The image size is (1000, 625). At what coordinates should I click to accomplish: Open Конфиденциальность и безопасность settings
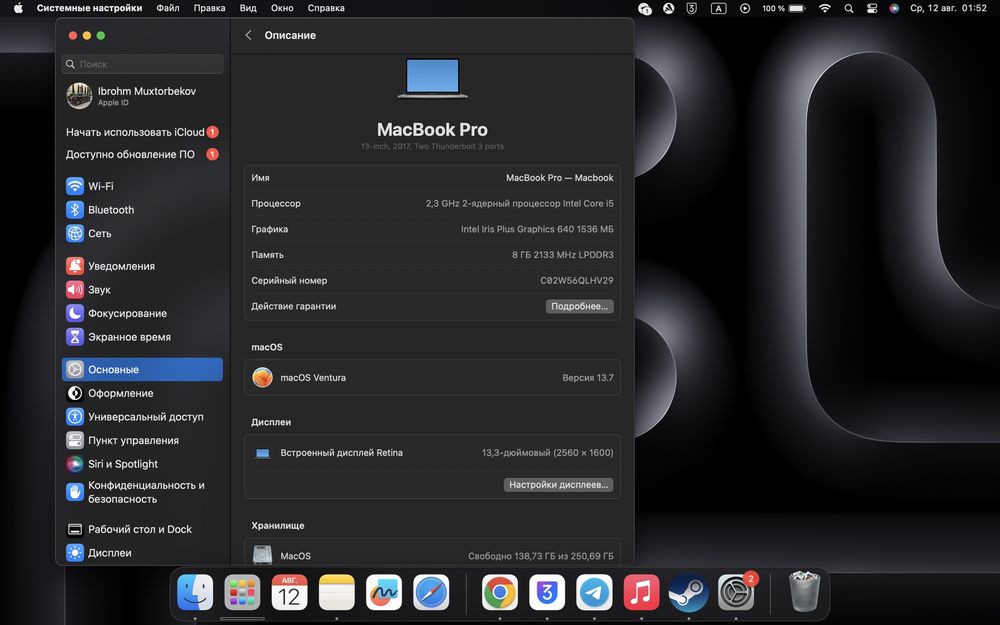142,492
